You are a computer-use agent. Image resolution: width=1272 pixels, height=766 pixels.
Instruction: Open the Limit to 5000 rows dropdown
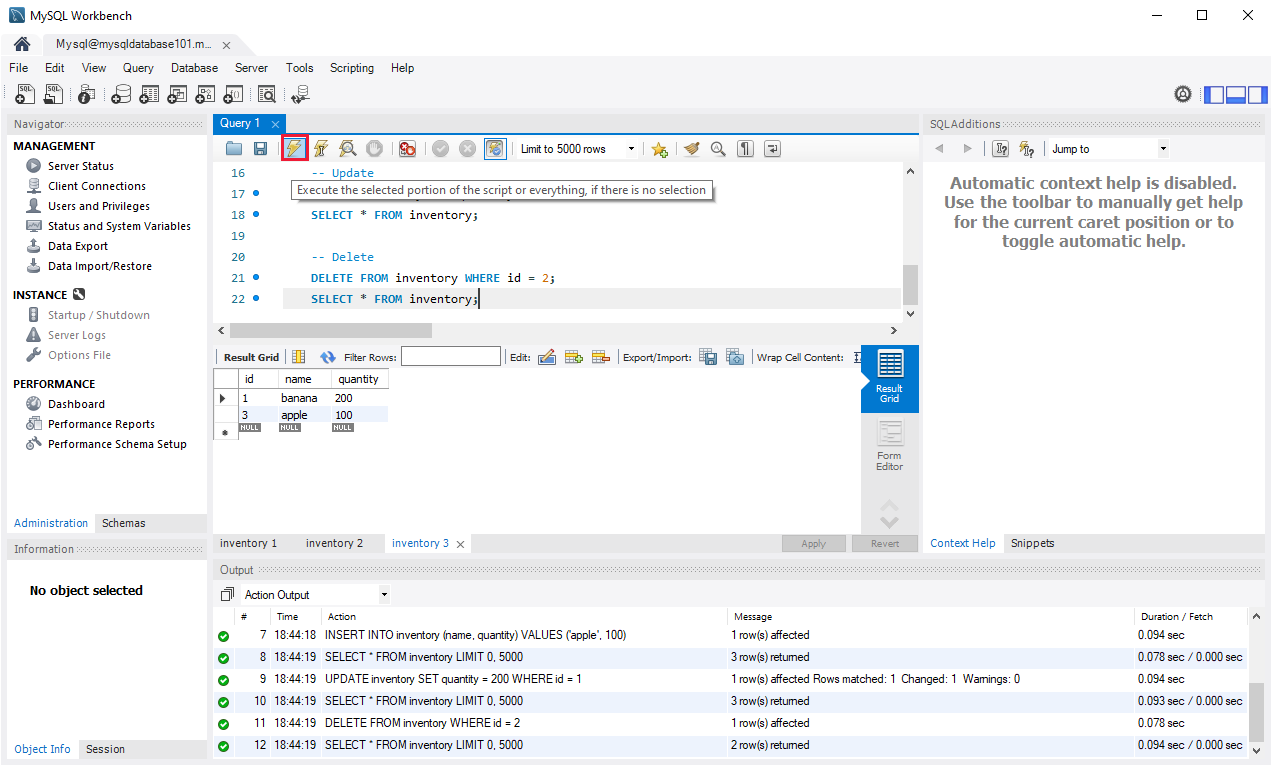pyautogui.click(x=632, y=148)
